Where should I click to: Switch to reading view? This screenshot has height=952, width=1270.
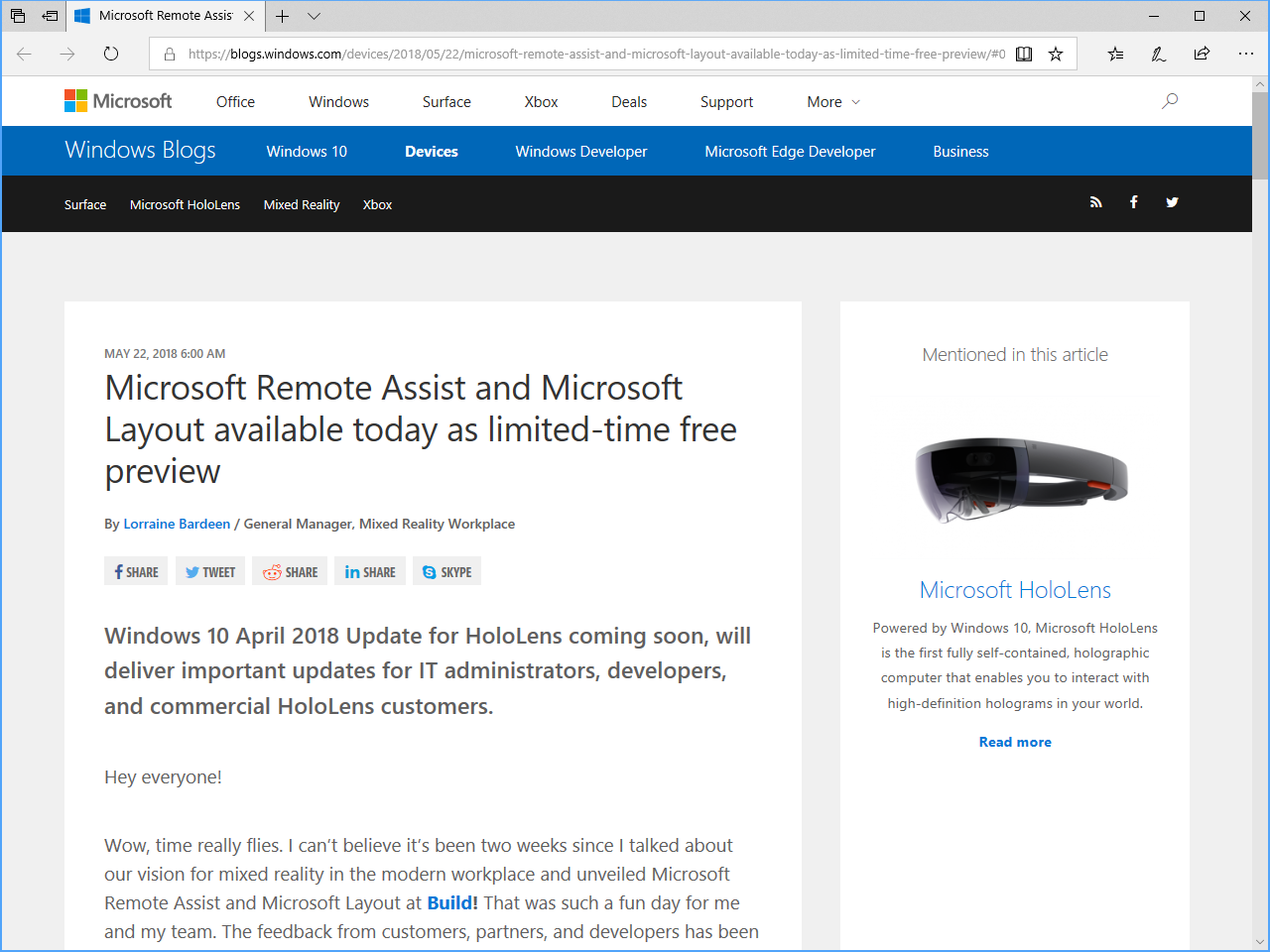[1024, 55]
